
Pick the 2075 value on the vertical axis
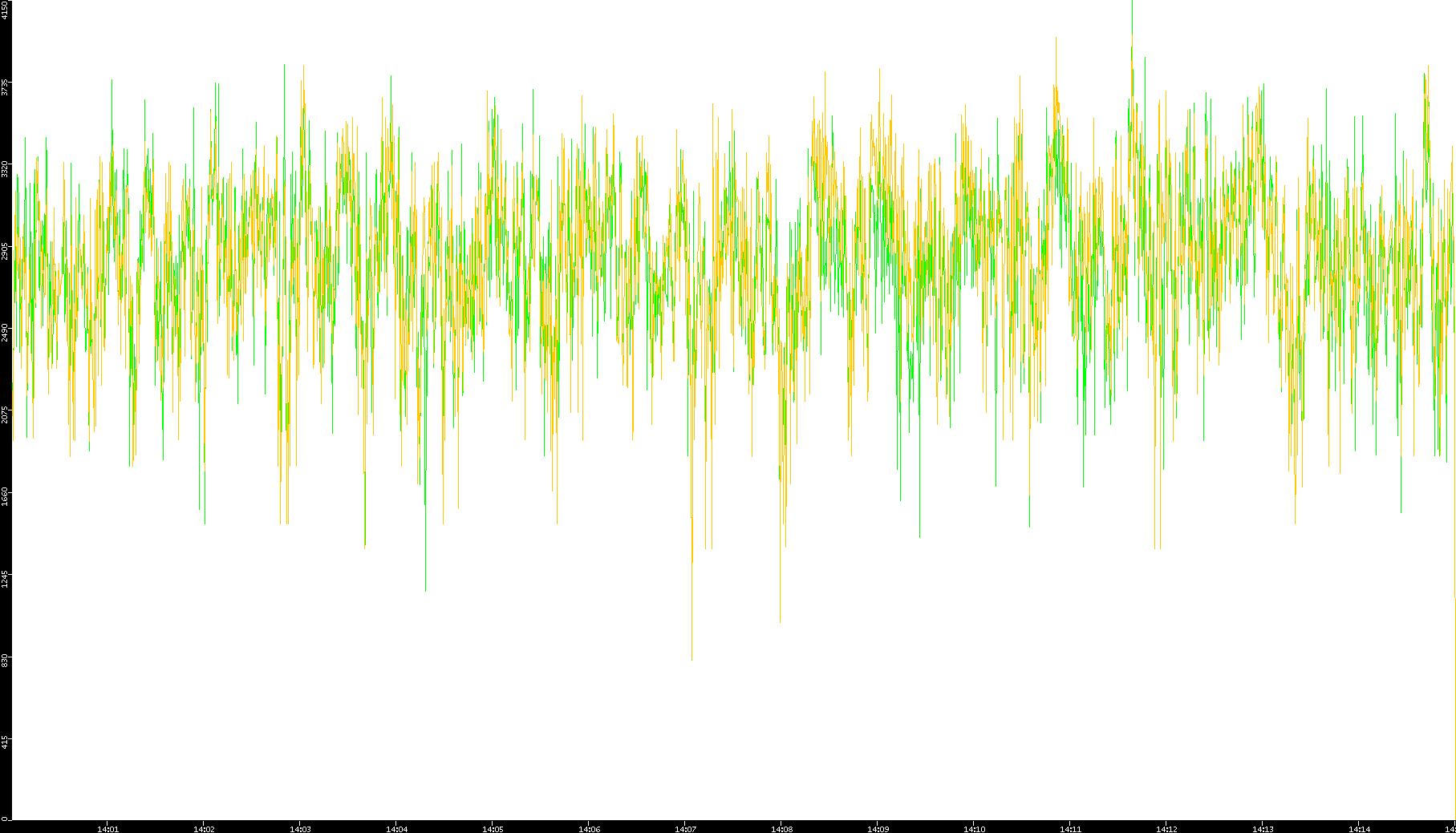tap(6, 414)
